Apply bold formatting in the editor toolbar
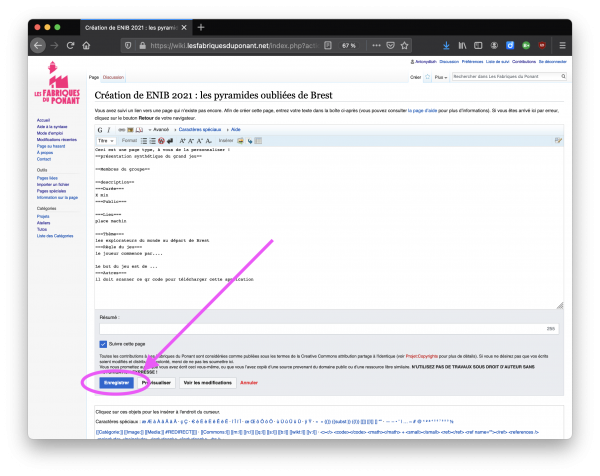This screenshot has height=476, width=600. [x=100, y=130]
